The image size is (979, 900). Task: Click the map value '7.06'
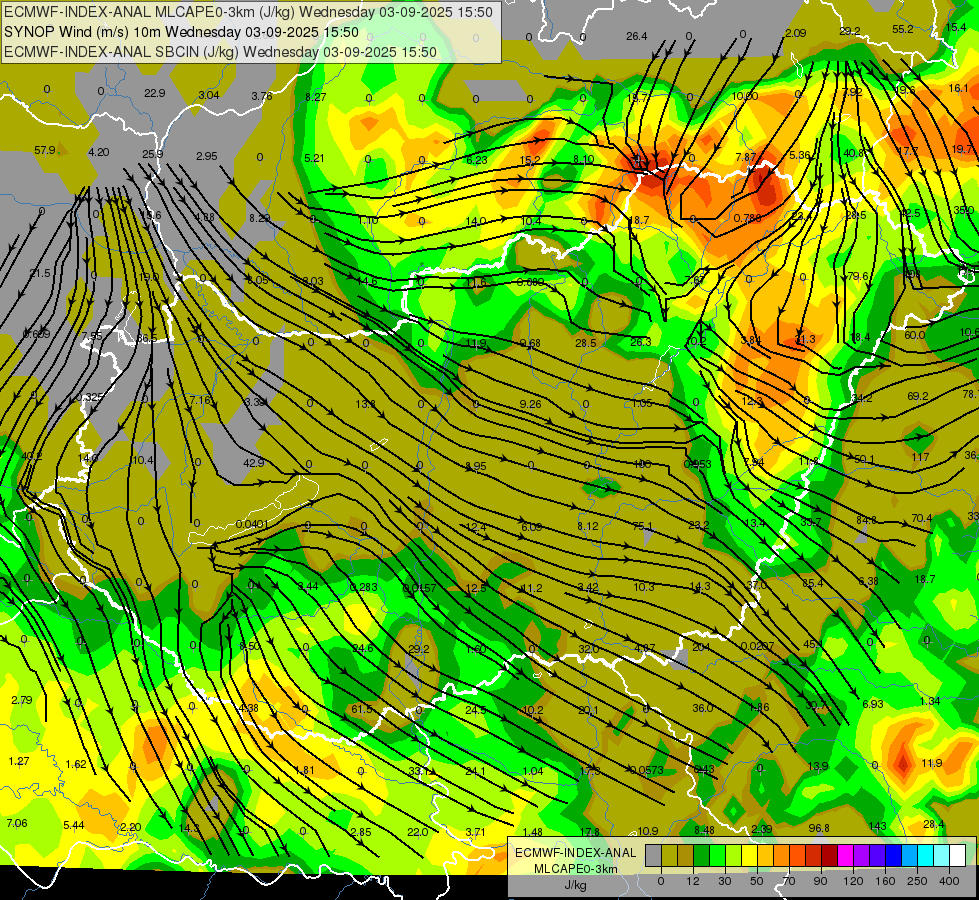pyautogui.click(x=17, y=823)
